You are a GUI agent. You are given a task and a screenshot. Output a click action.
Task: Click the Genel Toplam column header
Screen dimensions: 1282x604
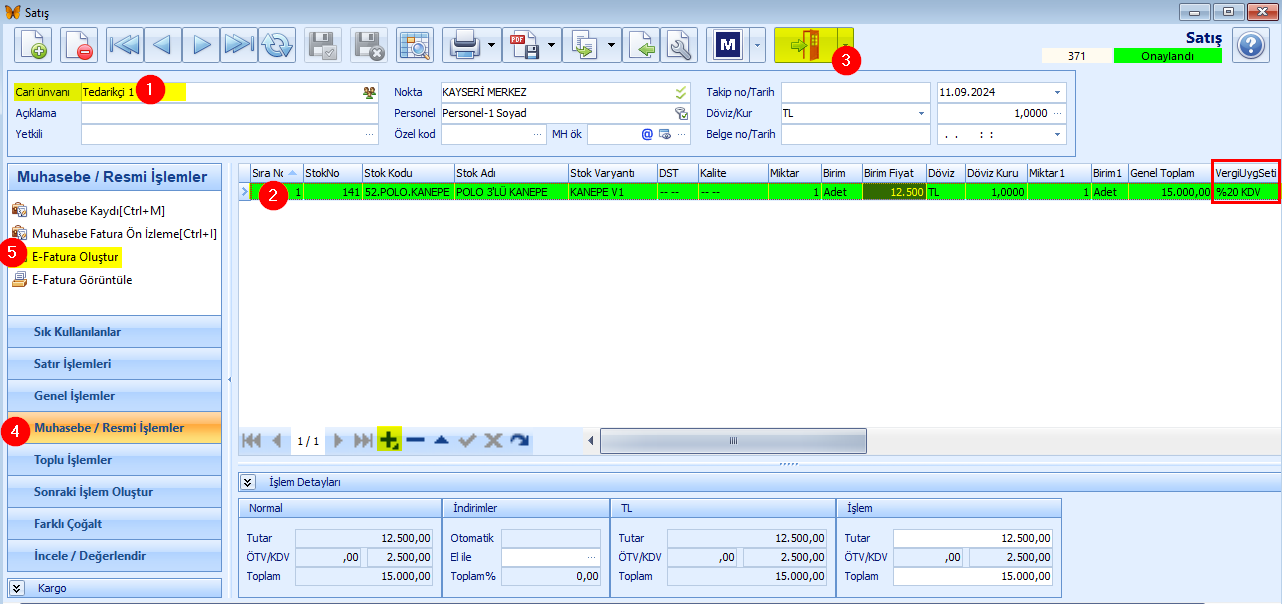(1170, 173)
